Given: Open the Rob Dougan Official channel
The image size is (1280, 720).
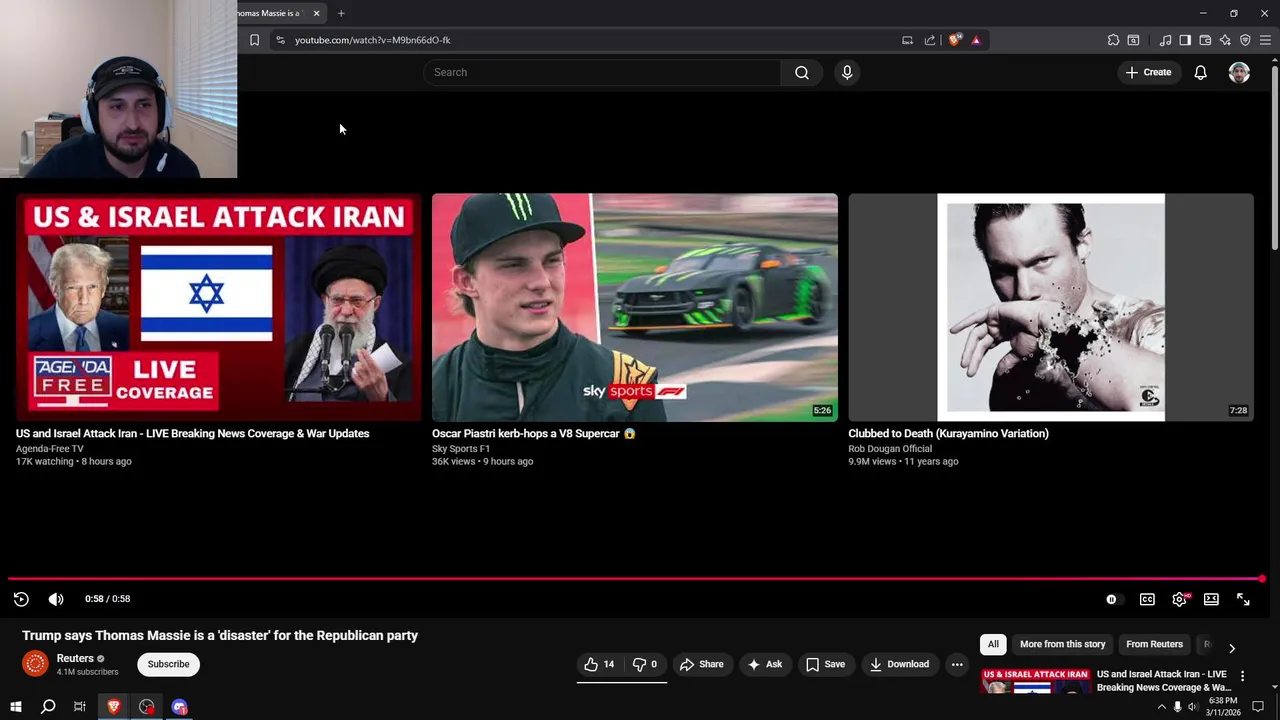Looking at the screenshot, I should [890, 448].
